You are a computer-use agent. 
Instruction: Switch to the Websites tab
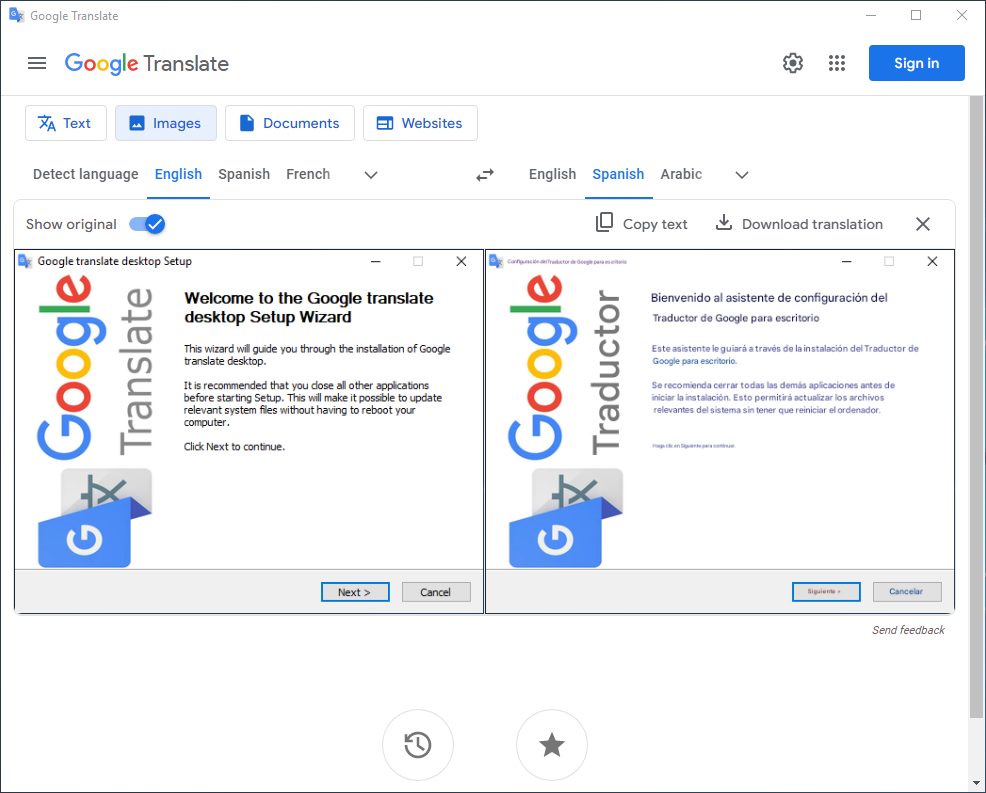pyautogui.click(x=420, y=123)
